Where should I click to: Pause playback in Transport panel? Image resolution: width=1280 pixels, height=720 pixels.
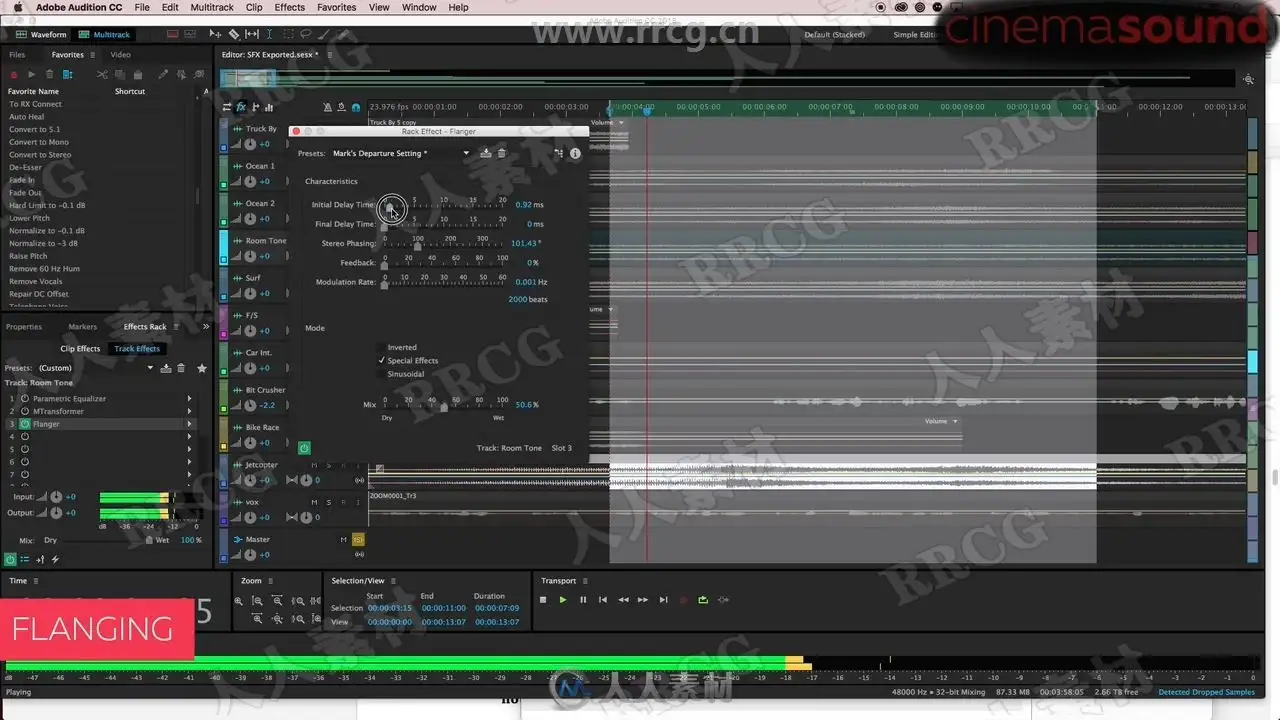pyautogui.click(x=583, y=600)
